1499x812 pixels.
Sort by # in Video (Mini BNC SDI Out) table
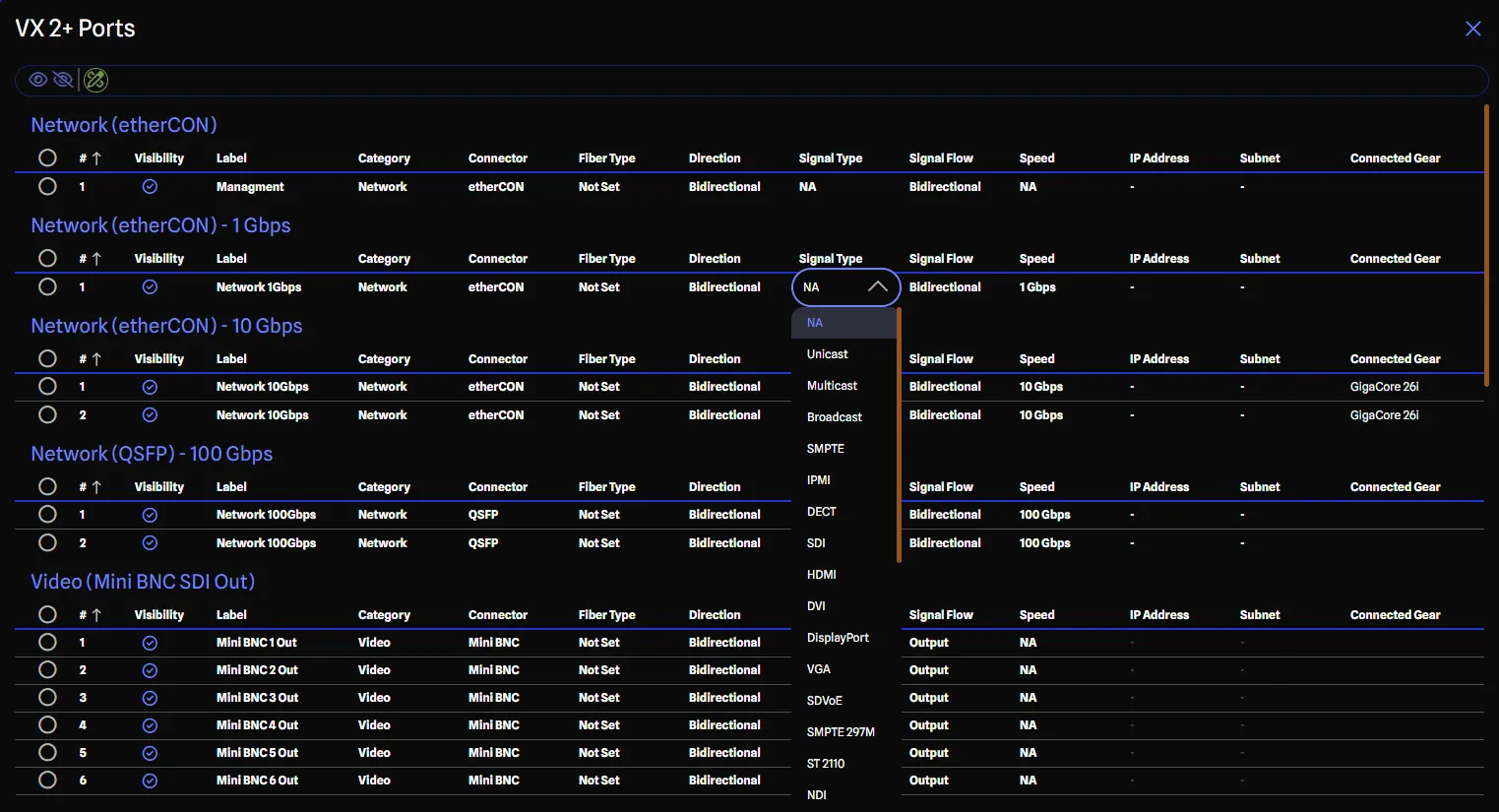90,614
